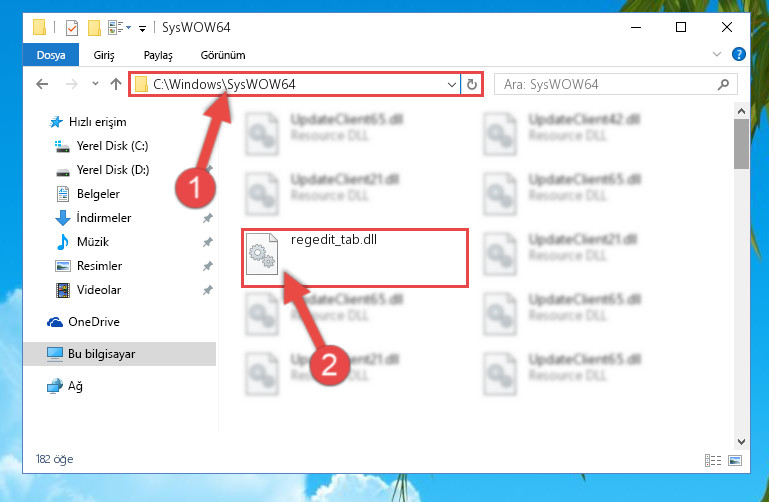This screenshot has height=502, width=769.
Task: Click the regedit_tab.dll gear file icon
Action: tap(261, 254)
